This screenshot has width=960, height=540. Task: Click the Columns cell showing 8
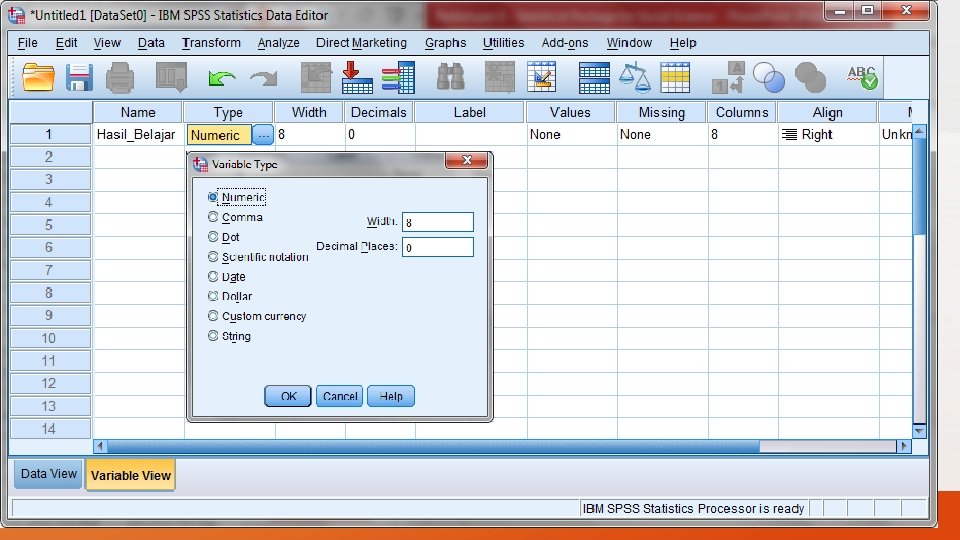coord(743,135)
